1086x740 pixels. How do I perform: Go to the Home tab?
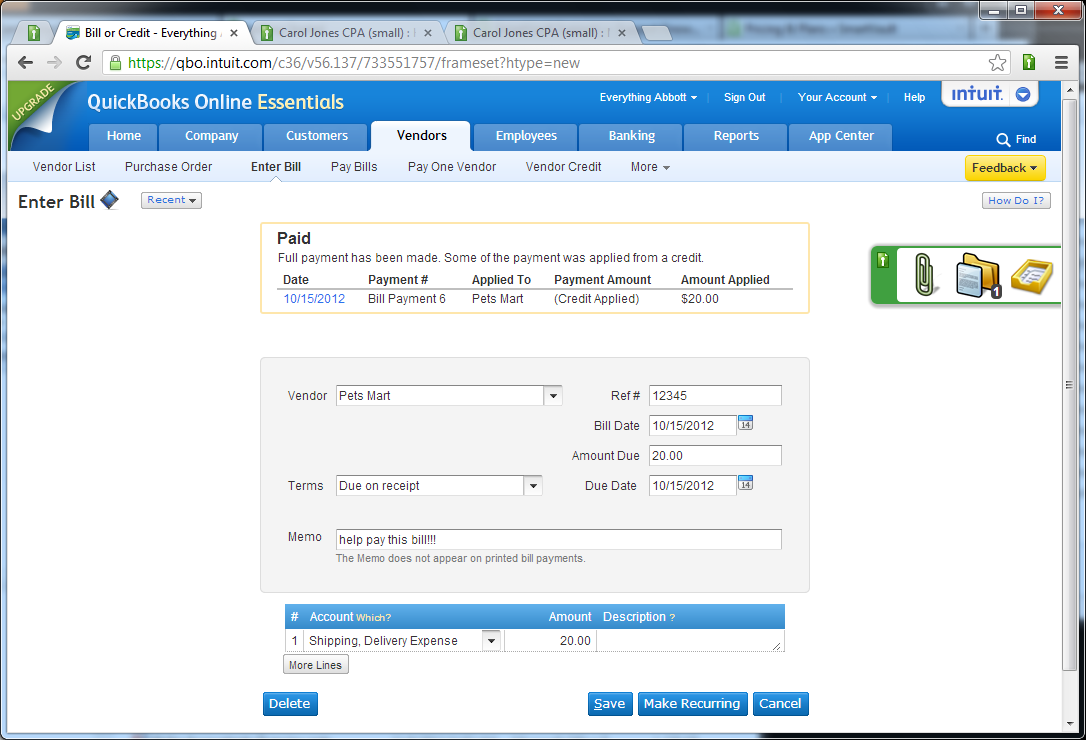[124, 136]
